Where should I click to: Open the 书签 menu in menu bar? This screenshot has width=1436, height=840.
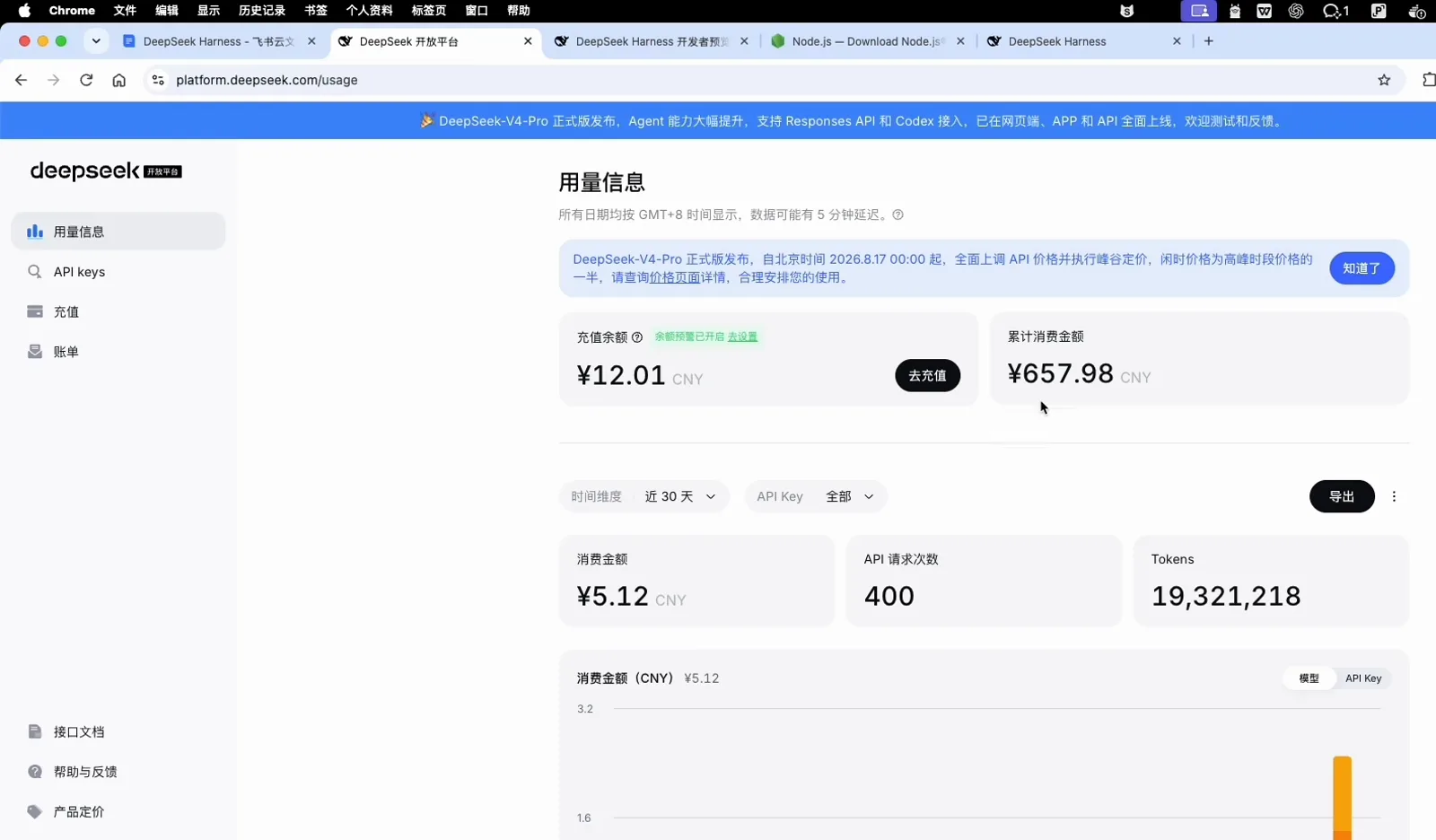[x=316, y=11]
